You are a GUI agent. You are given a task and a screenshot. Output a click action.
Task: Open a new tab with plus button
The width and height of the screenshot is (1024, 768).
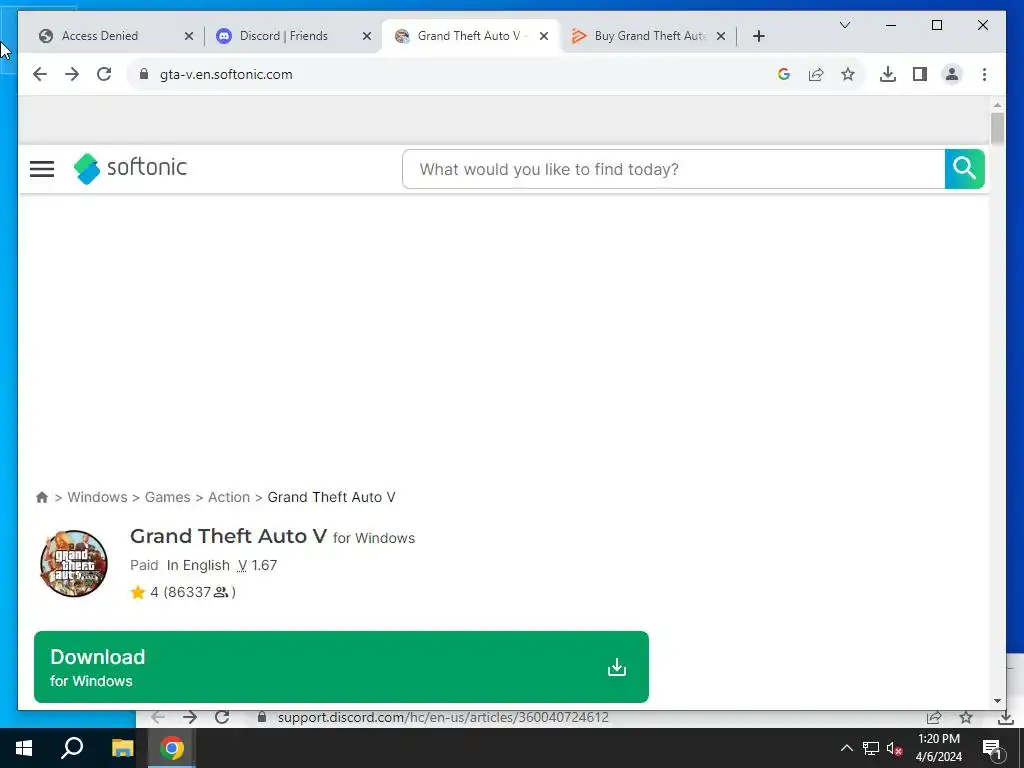click(x=758, y=36)
